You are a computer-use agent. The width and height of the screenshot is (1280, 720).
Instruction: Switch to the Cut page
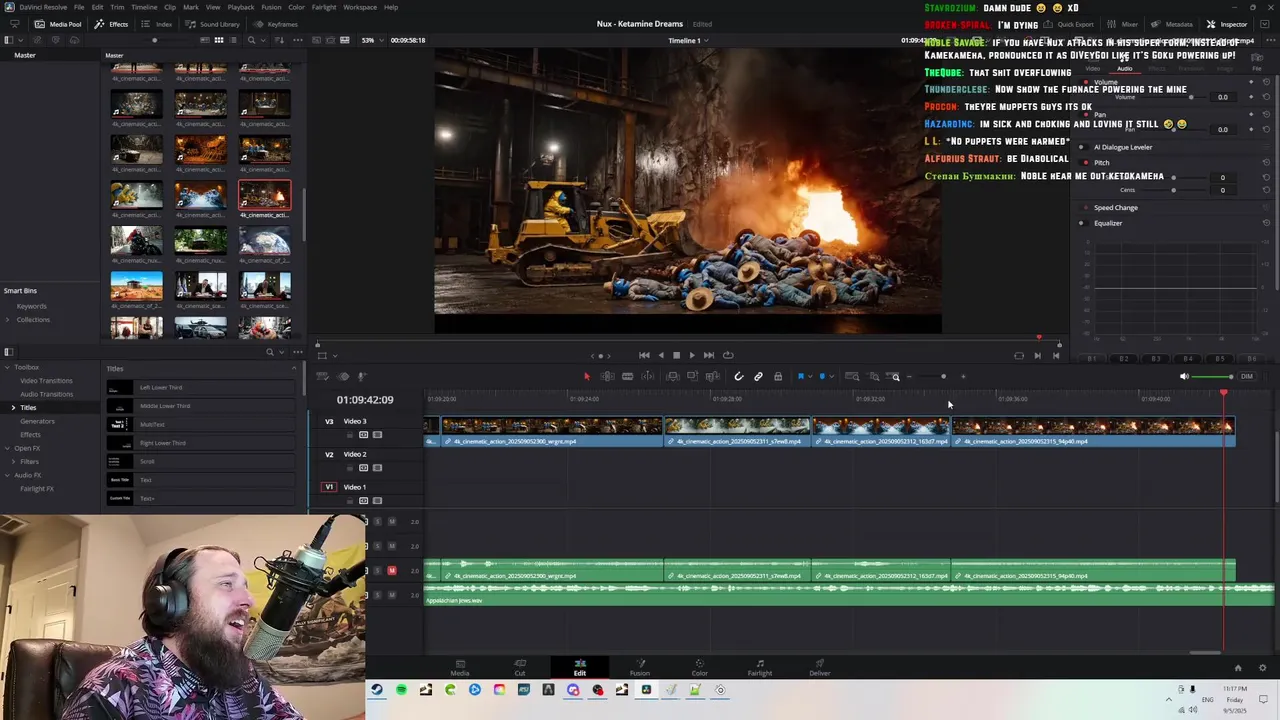(520, 667)
